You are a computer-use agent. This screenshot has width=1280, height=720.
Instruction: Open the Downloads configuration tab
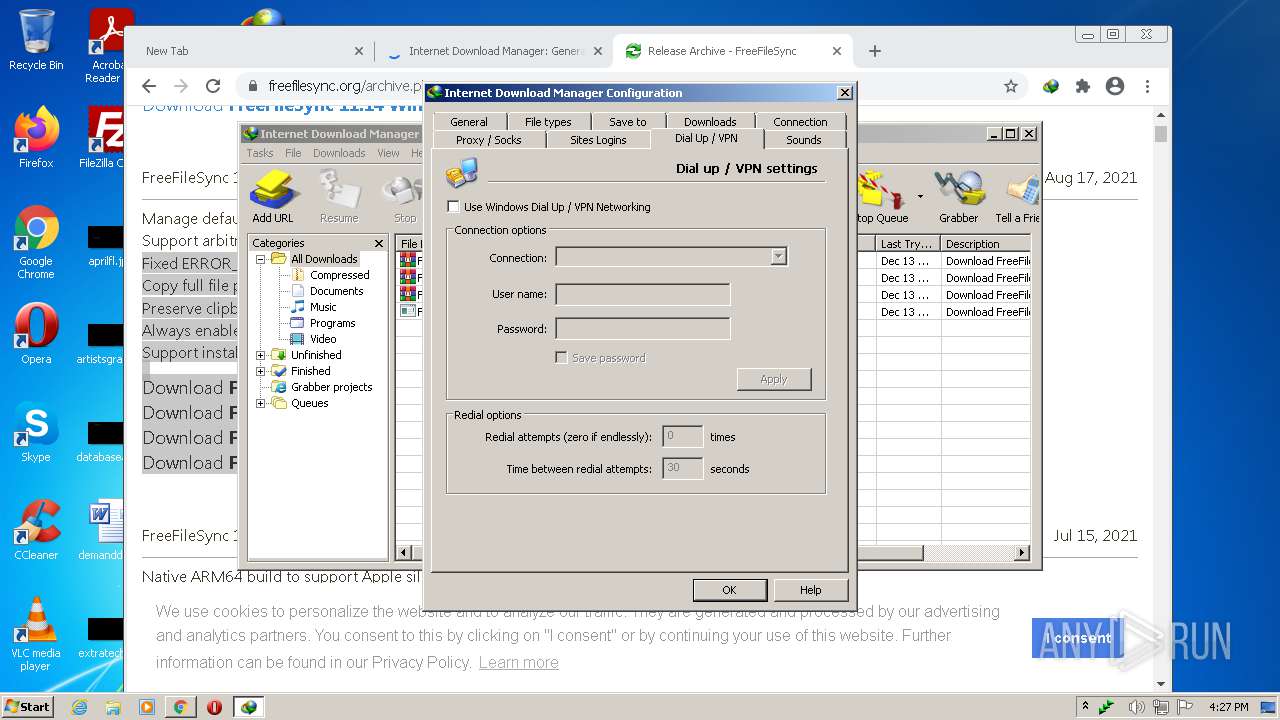[x=710, y=122]
